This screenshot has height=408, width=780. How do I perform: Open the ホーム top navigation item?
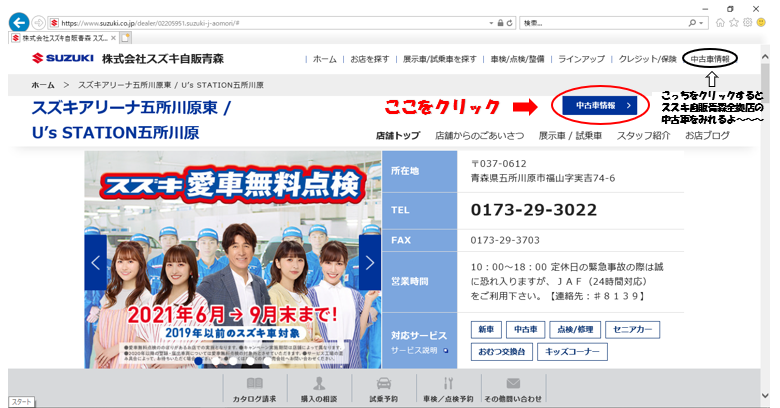click(x=324, y=59)
